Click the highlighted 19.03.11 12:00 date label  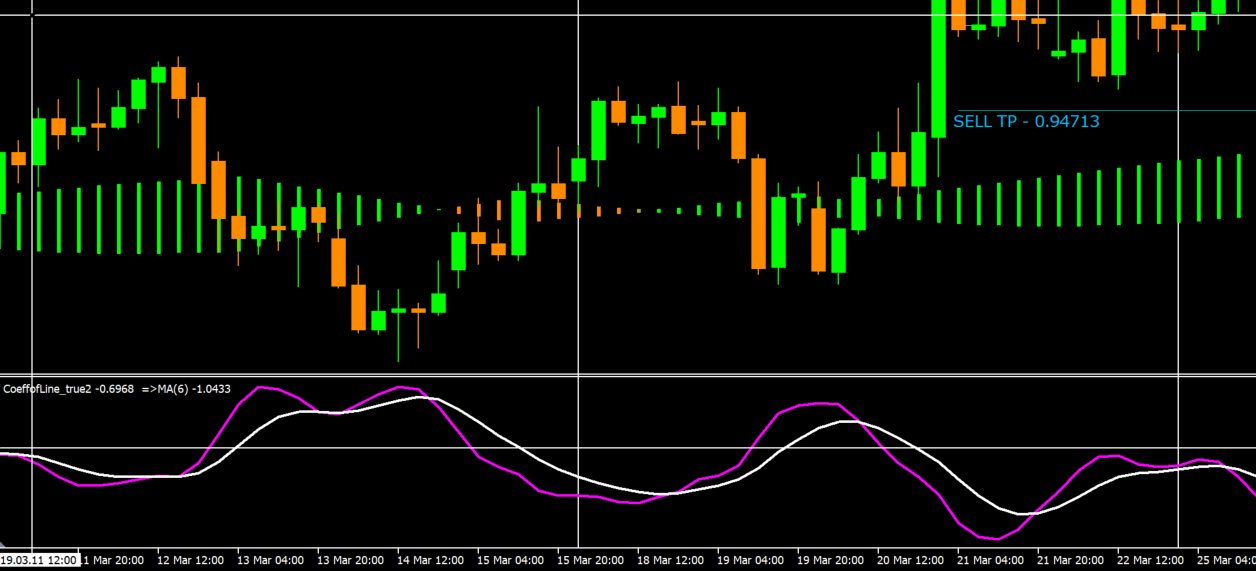tap(40, 561)
